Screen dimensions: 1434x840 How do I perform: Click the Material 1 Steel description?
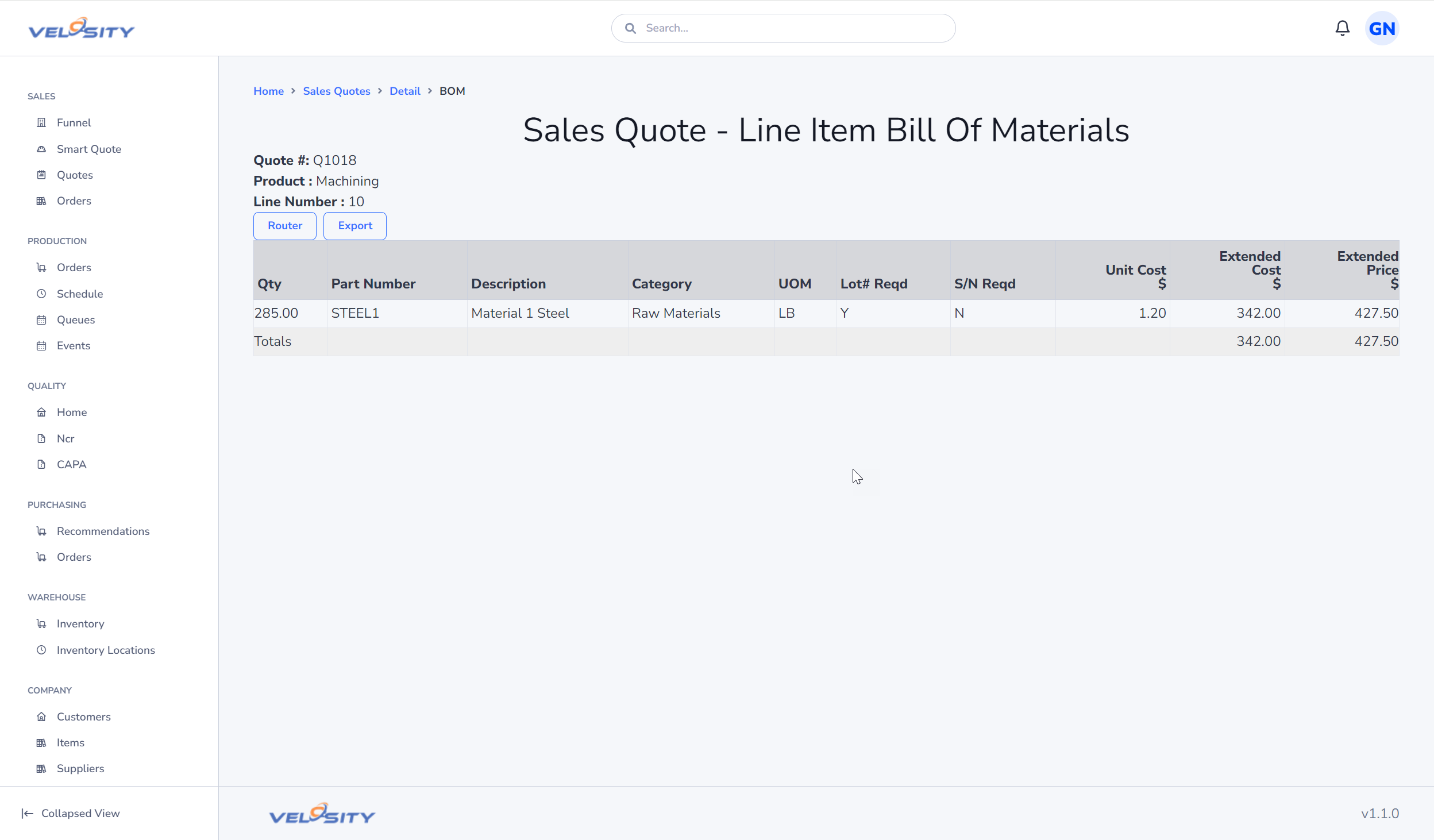521,313
